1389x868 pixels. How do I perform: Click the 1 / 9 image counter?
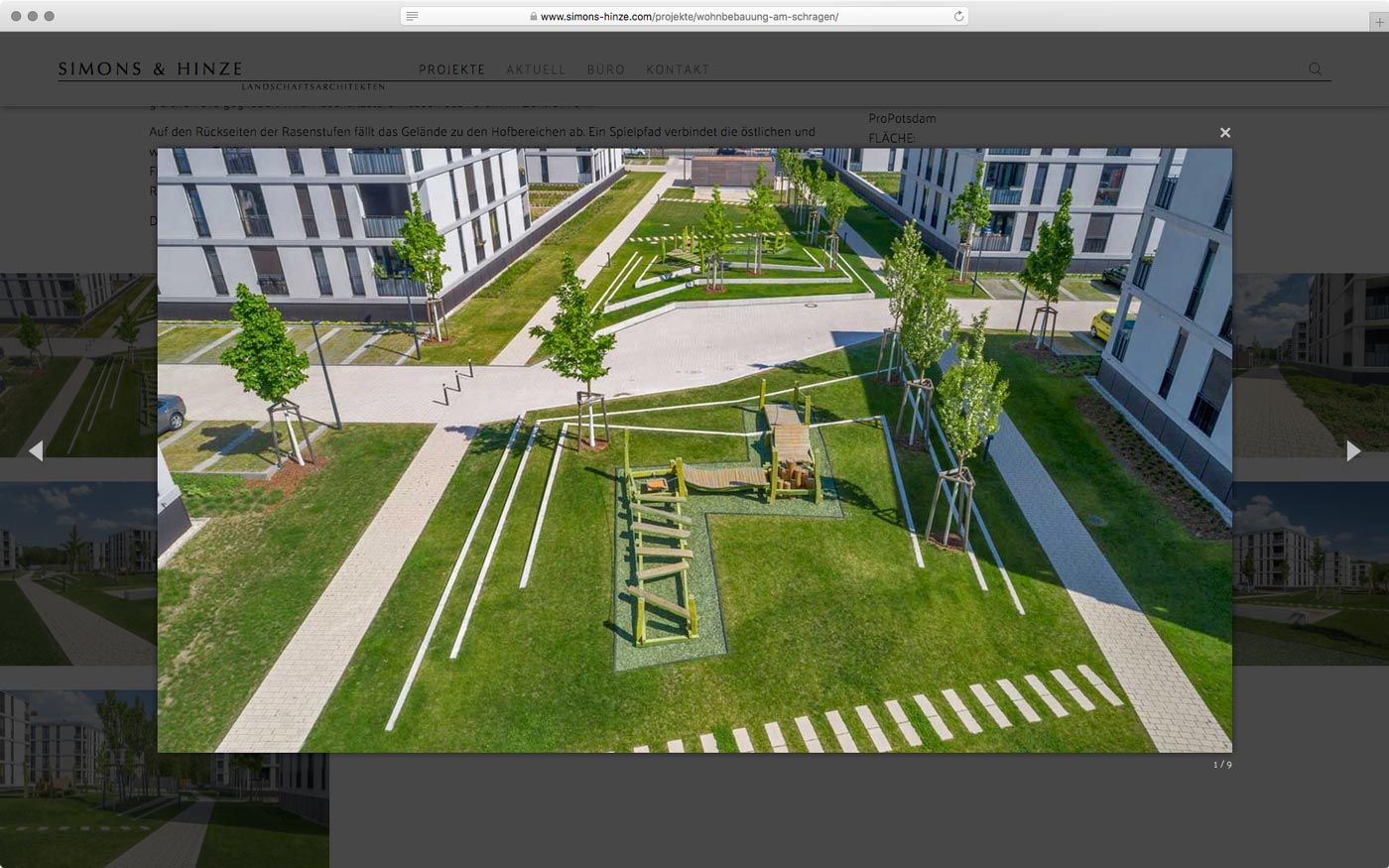[1222, 765]
